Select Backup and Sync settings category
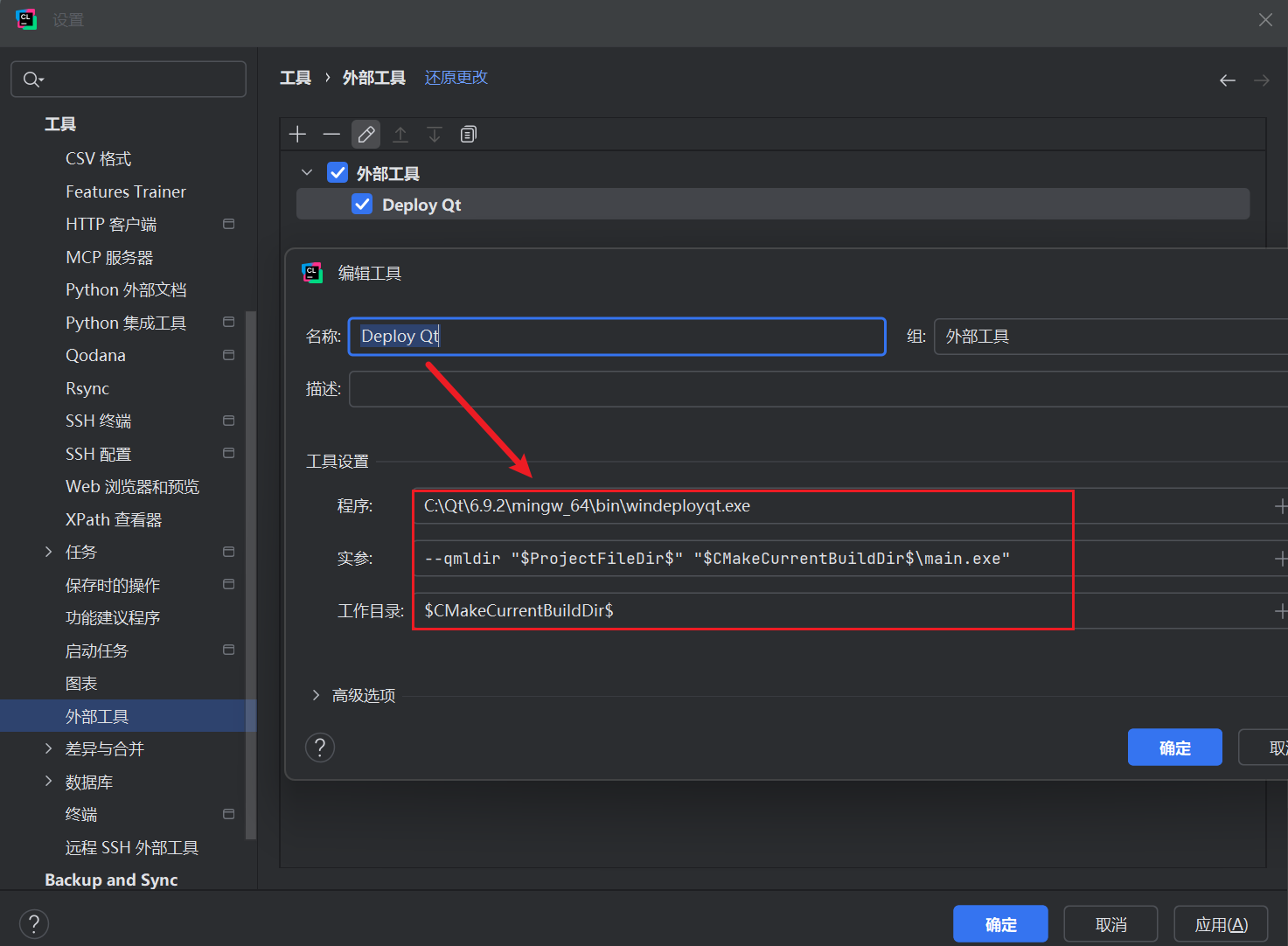This screenshot has width=1288, height=946. (x=111, y=880)
